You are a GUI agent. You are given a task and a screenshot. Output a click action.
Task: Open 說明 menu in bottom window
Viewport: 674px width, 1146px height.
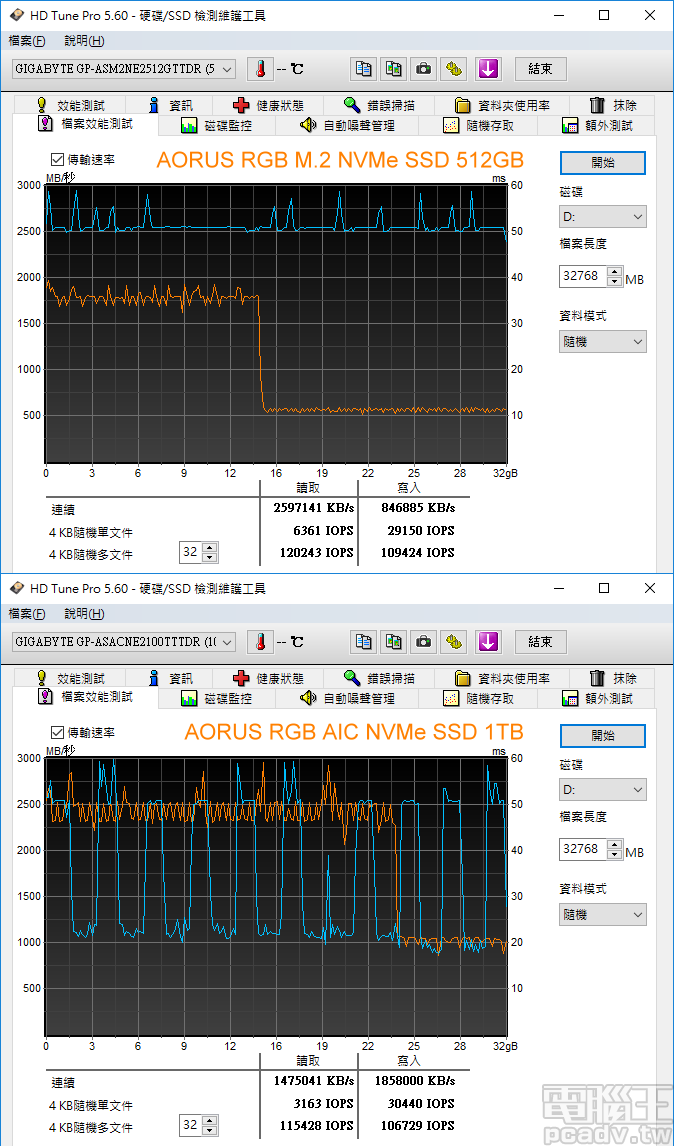(84, 614)
